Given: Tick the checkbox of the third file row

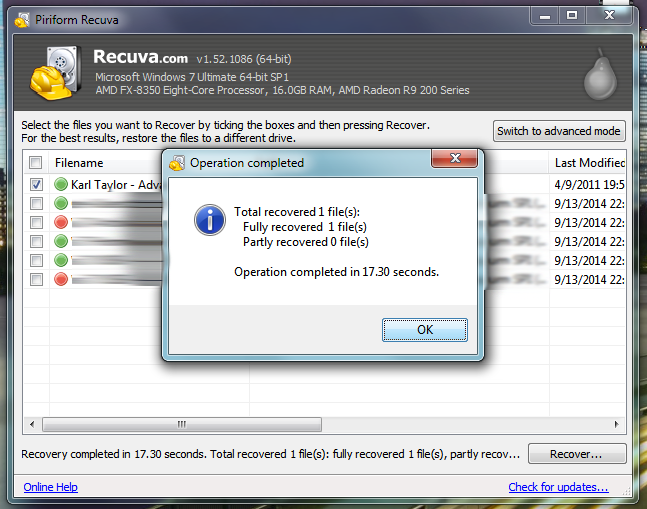Looking at the screenshot, I should (x=36, y=222).
